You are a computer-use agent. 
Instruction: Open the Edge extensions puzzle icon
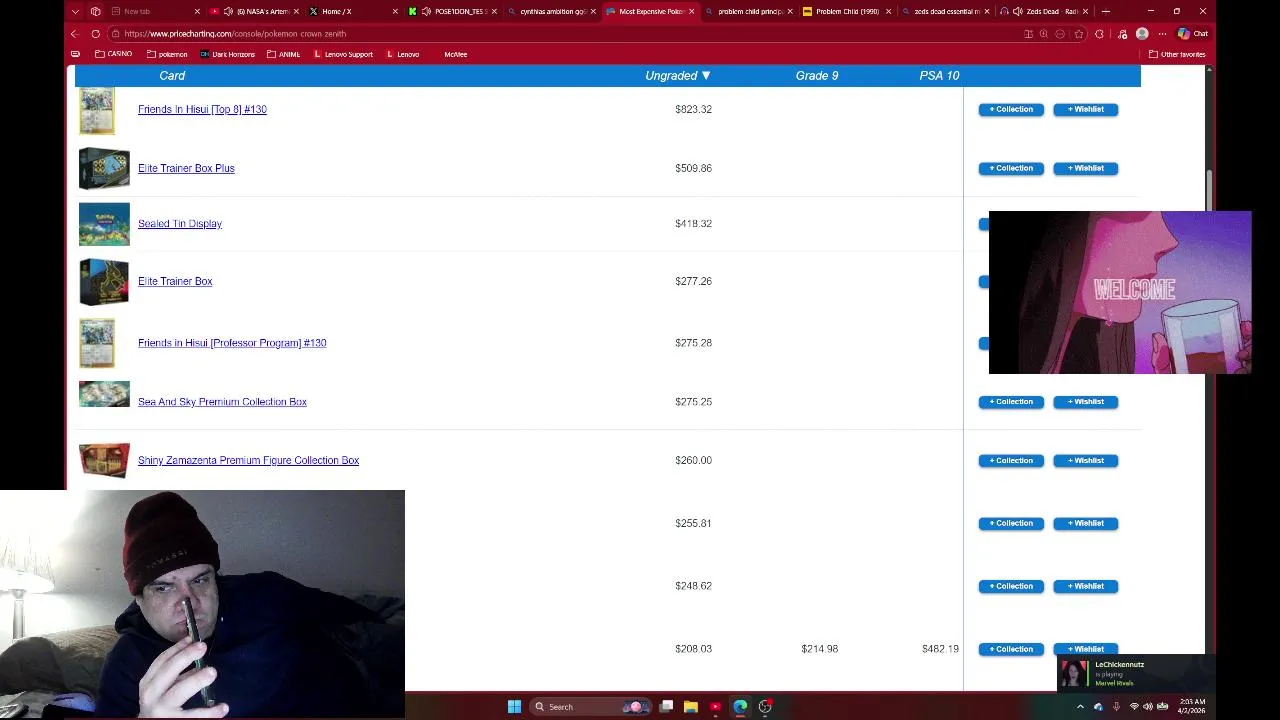1100,34
